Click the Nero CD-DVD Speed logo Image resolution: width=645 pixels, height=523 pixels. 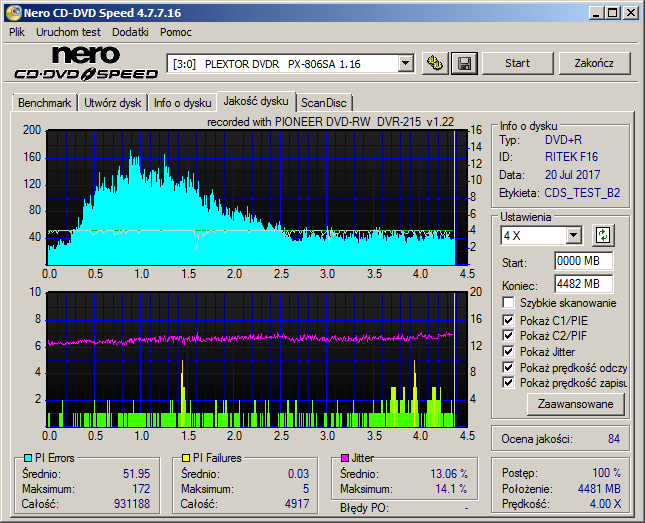point(86,63)
